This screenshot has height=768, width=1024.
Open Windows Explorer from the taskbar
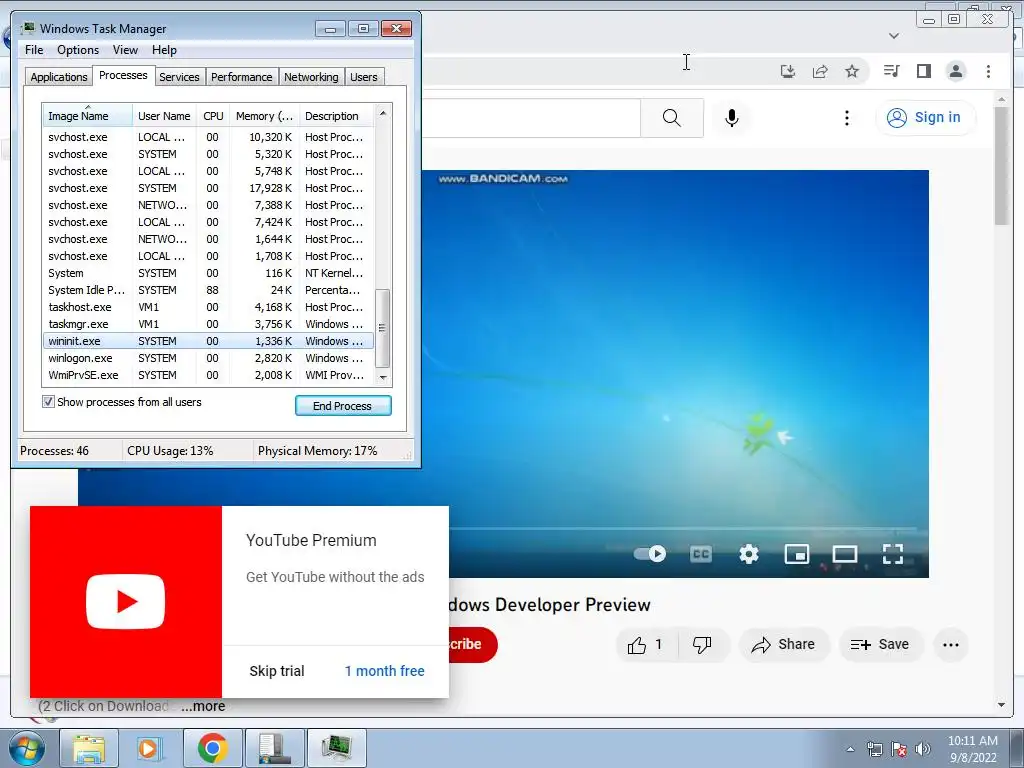pyautogui.click(x=89, y=748)
